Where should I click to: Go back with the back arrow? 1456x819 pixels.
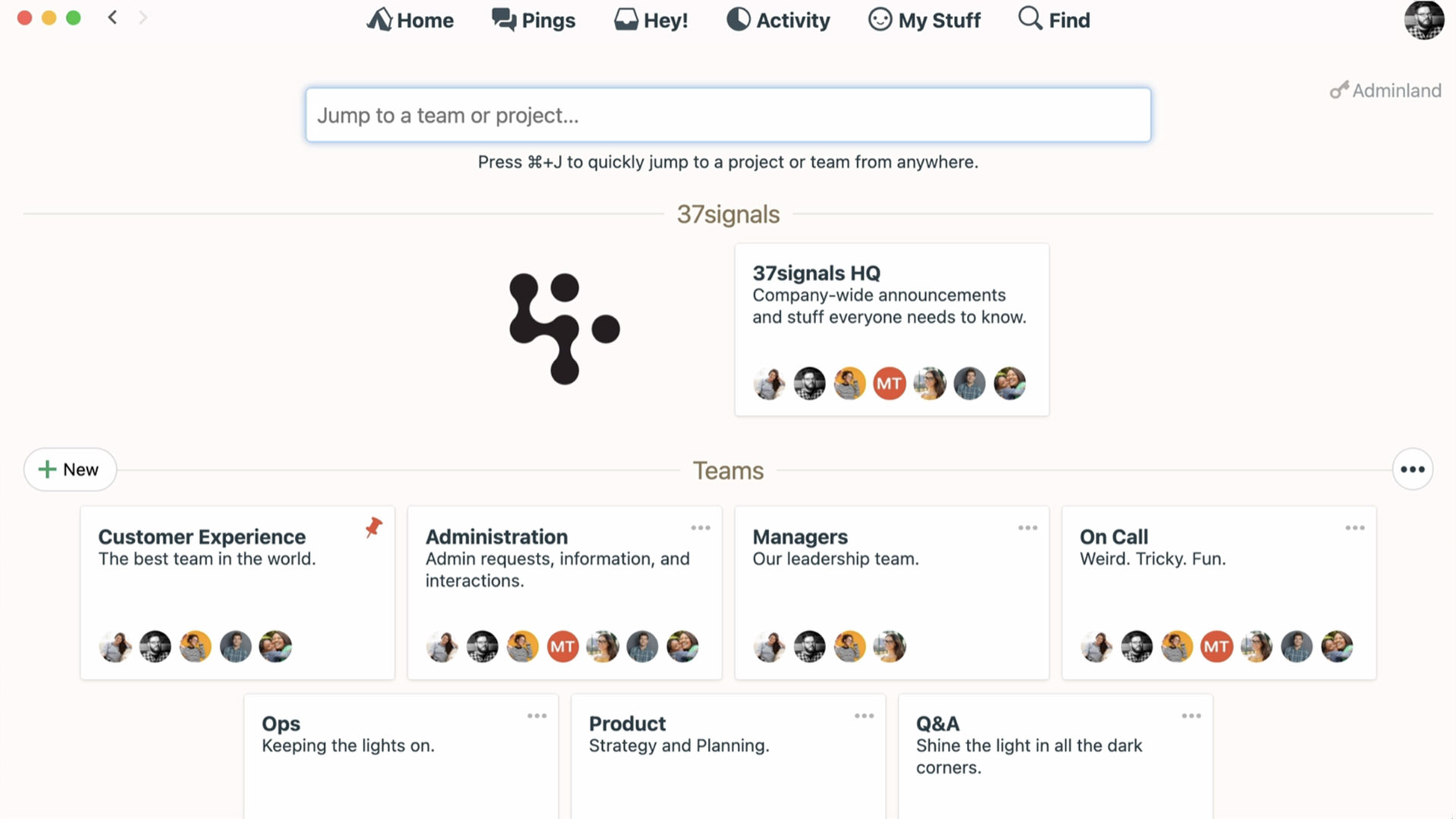click(x=112, y=17)
